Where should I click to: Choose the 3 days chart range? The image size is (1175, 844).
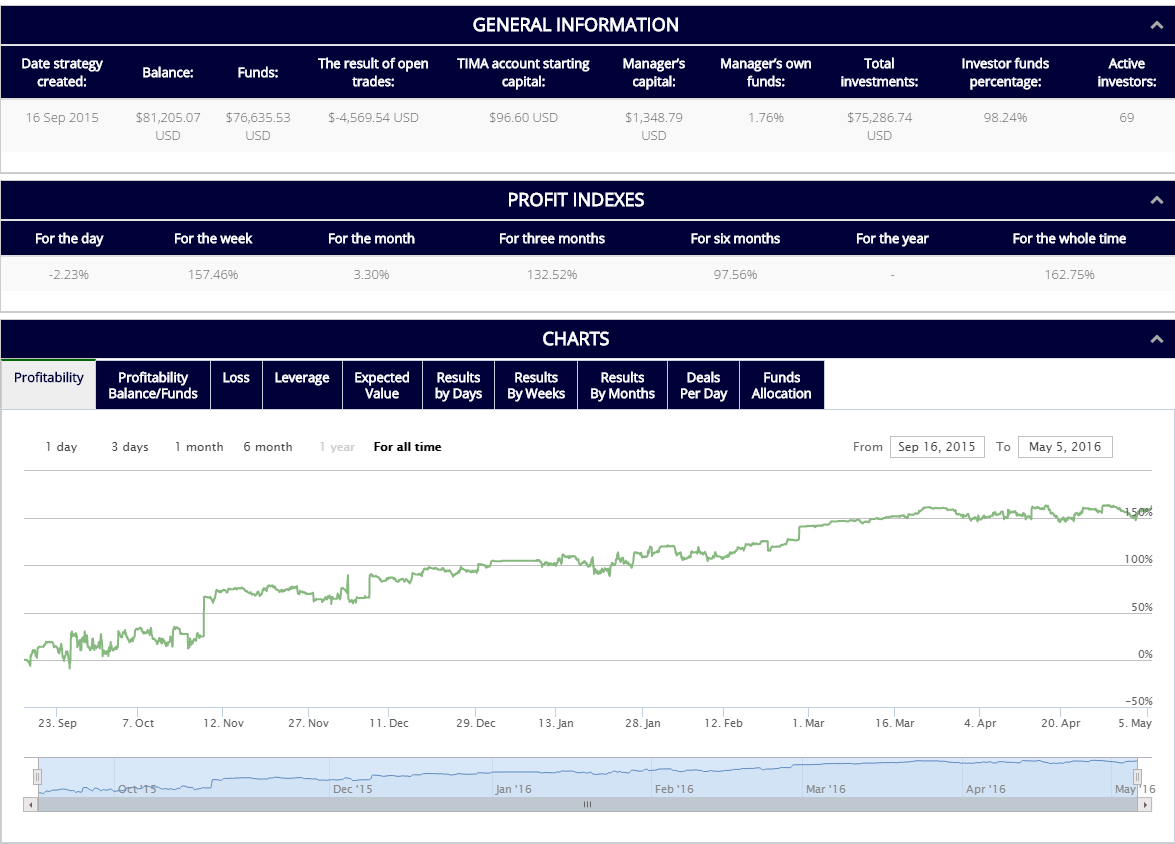point(129,447)
